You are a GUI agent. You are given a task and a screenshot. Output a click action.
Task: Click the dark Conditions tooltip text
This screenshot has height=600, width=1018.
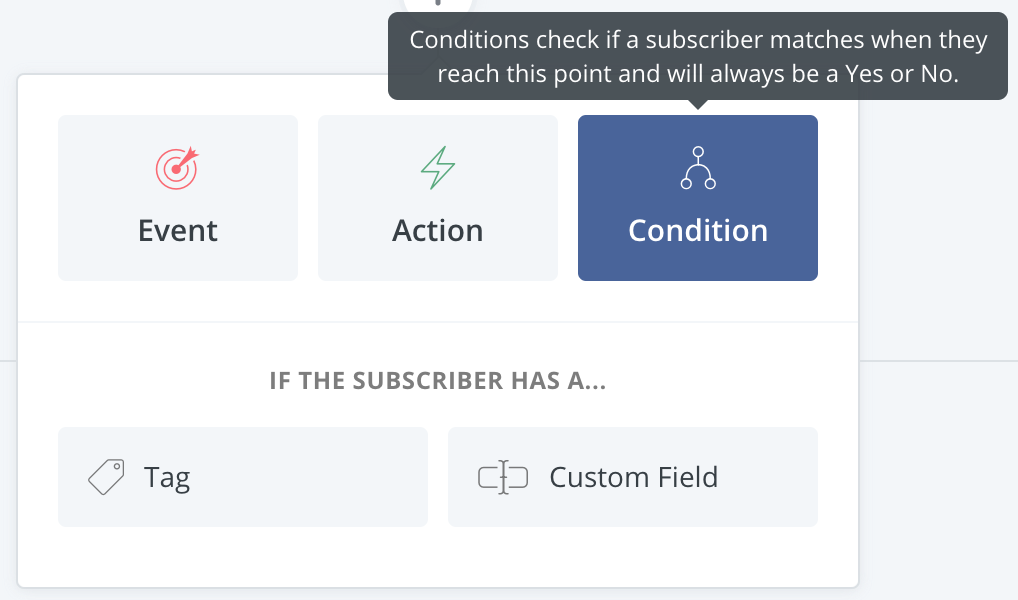tap(698, 56)
